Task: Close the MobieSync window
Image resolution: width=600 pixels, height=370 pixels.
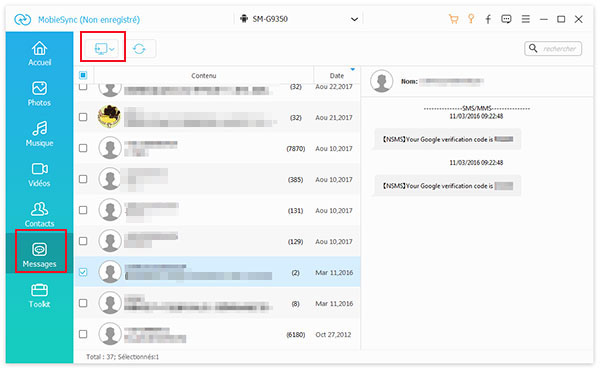Action: [579, 19]
